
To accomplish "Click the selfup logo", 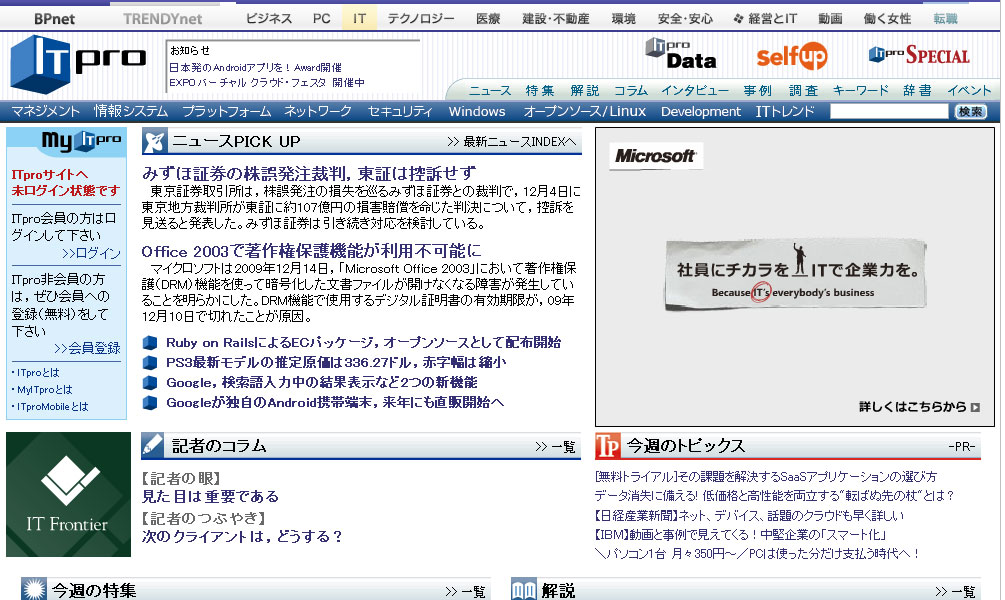I will tap(791, 57).
